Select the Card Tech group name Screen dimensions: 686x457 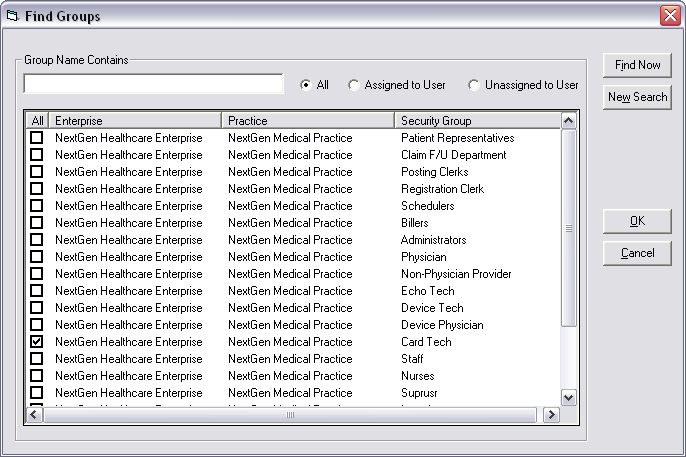click(426, 342)
